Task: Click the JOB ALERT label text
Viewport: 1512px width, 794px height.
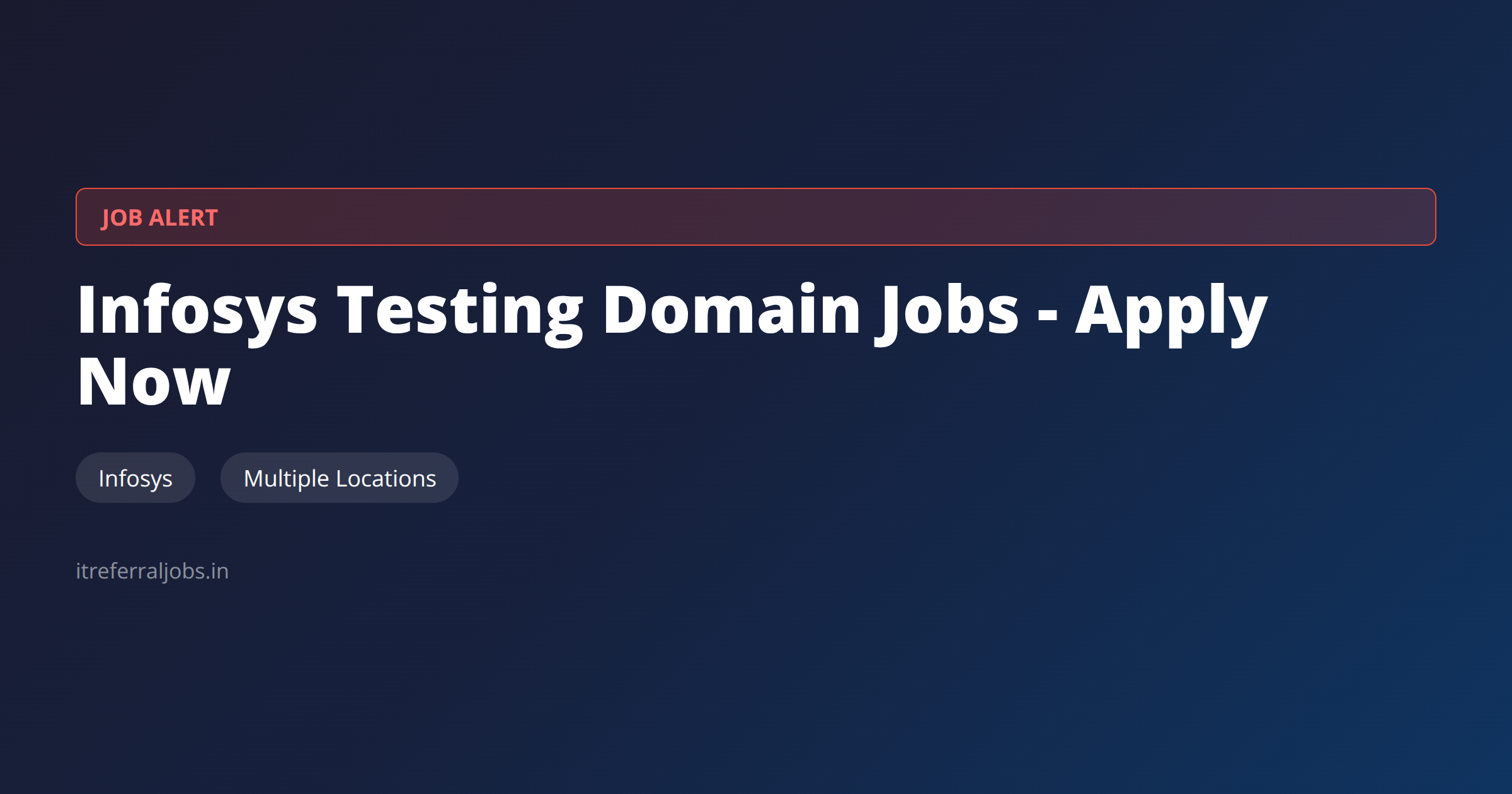Action: 159,217
